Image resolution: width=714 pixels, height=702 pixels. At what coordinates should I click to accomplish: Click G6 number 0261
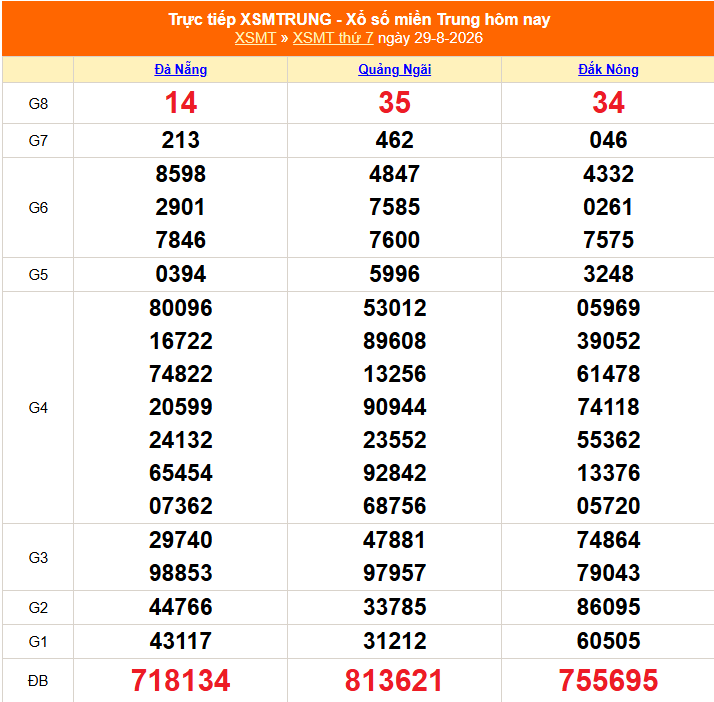[608, 208]
